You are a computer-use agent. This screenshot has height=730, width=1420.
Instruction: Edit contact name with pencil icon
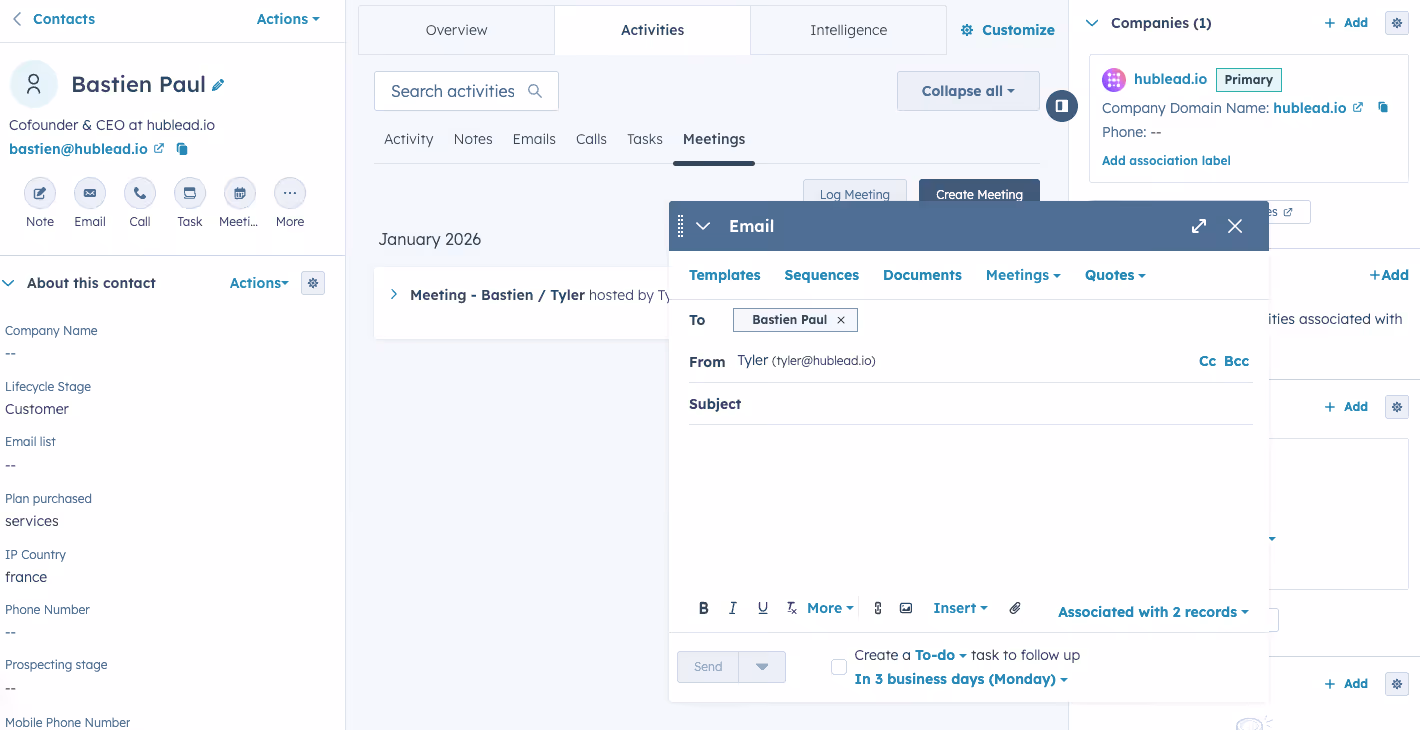(218, 86)
